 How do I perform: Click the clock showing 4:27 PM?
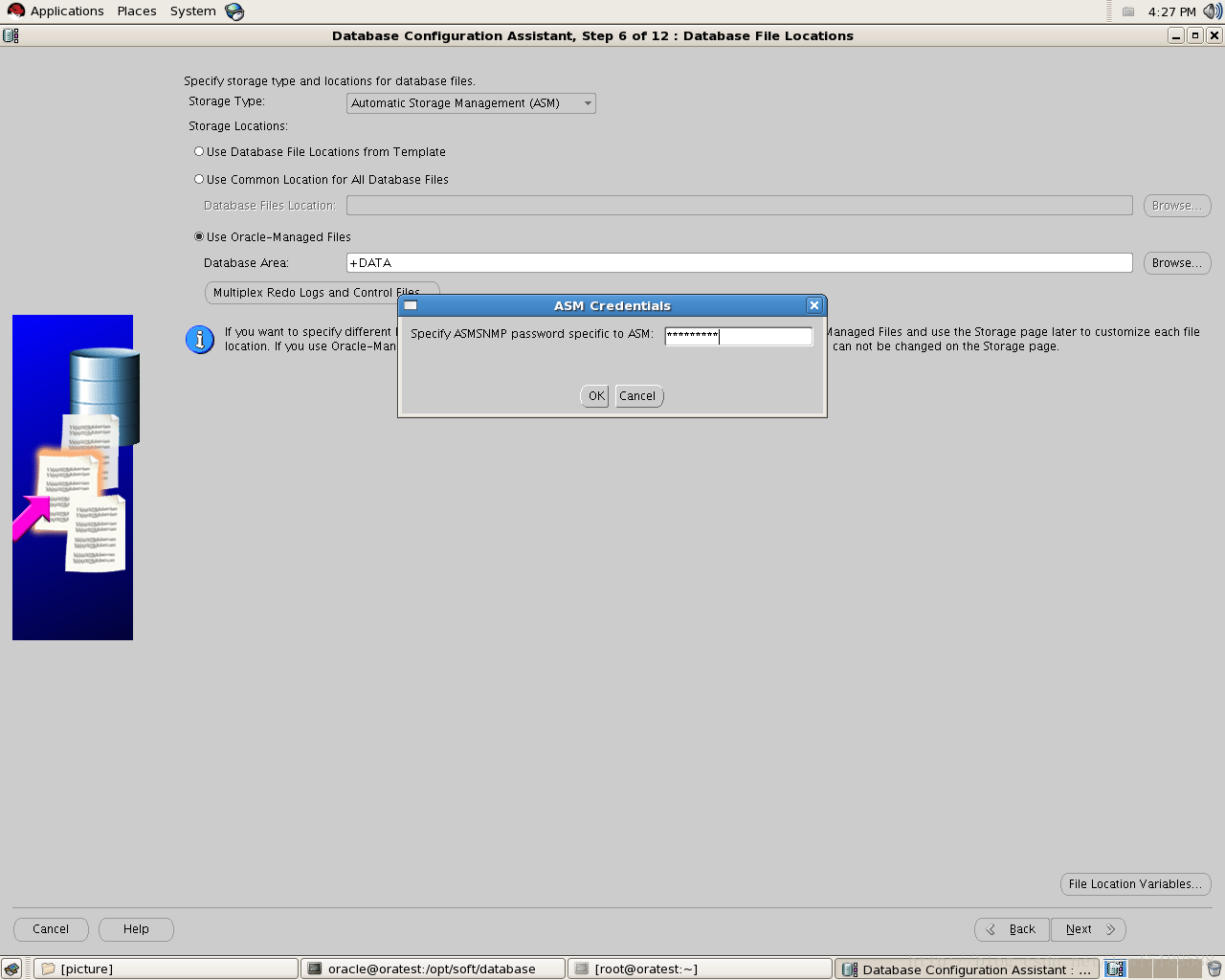click(1171, 11)
